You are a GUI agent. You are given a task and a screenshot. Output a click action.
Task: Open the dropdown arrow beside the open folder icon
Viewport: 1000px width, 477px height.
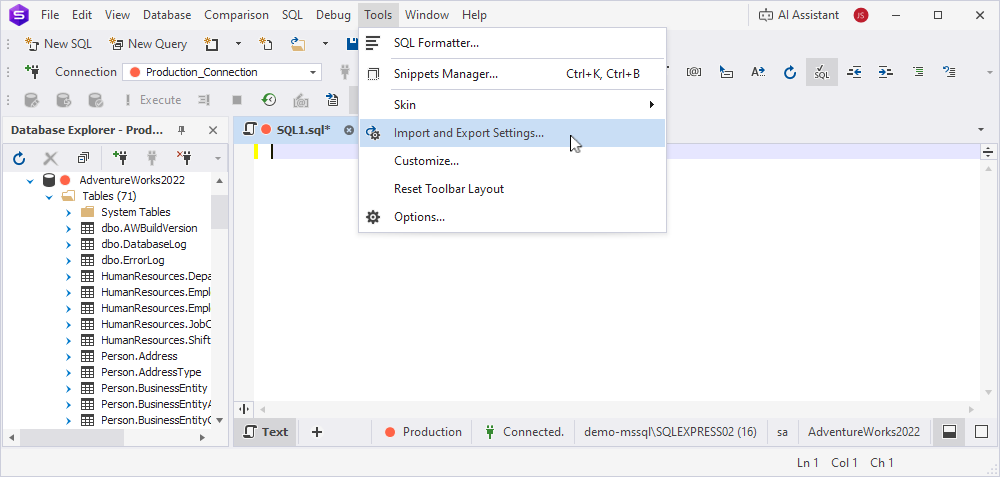click(325, 44)
